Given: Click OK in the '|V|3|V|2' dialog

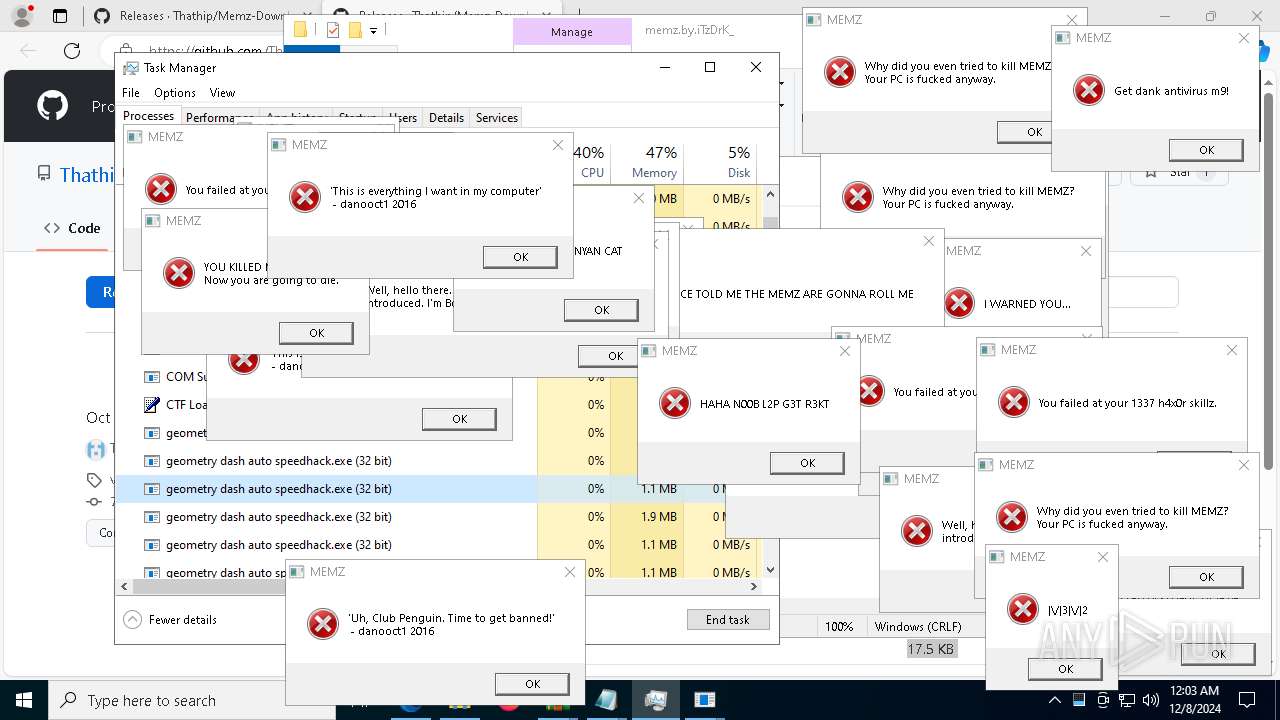Looking at the screenshot, I should (1065, 669).
